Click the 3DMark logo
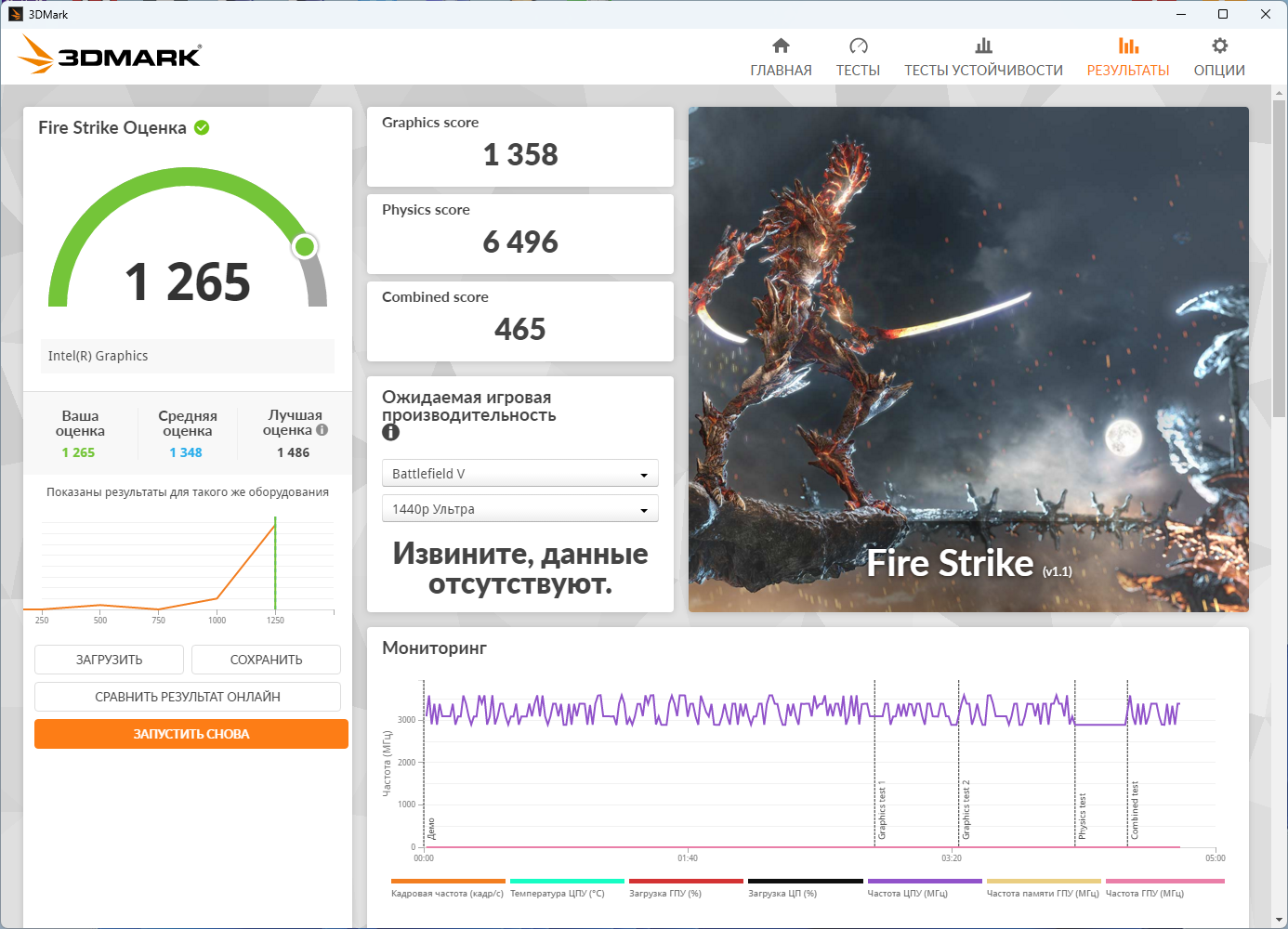Viewport: 1288px width, 929px height. tap(110, 55)
